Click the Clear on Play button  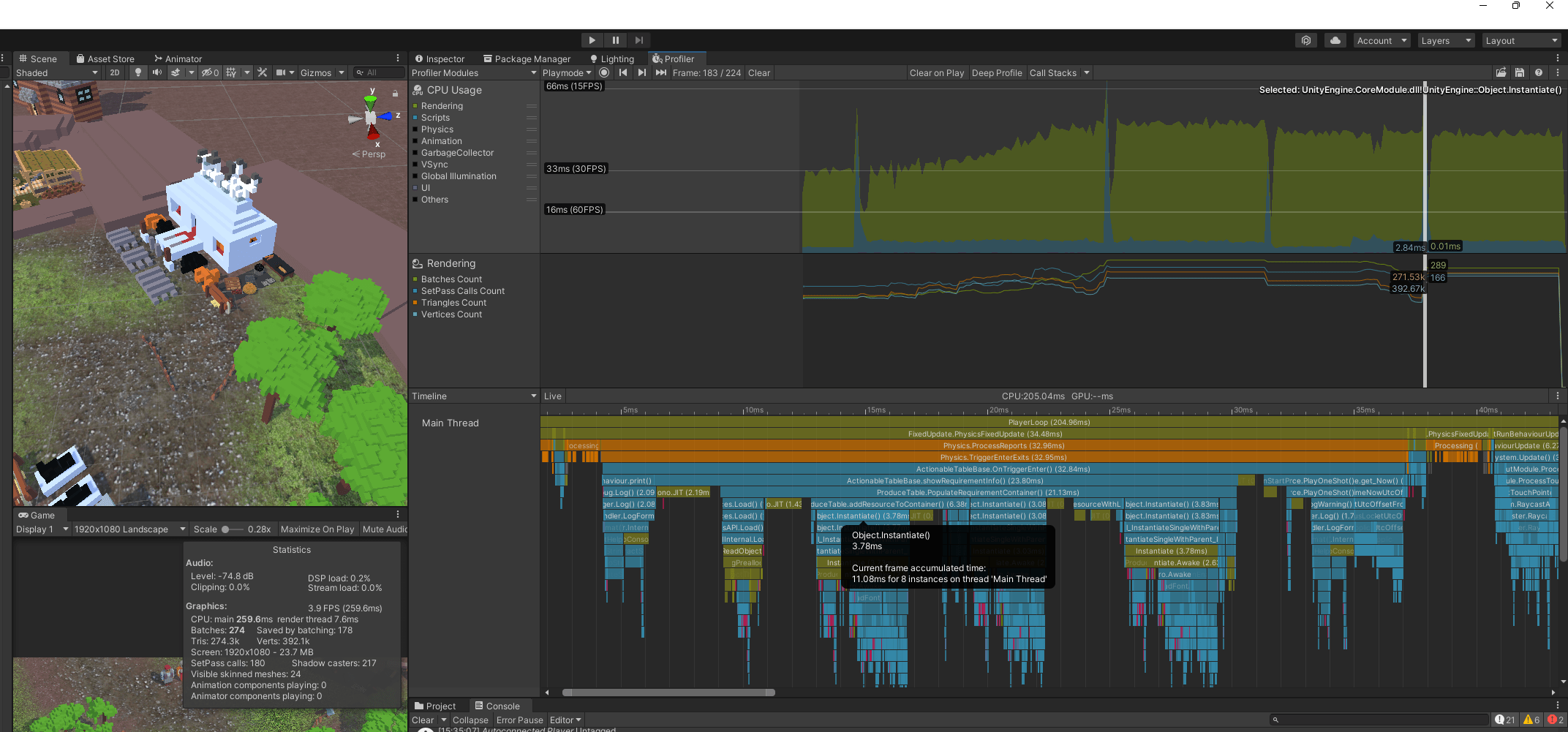pos(937,72)
